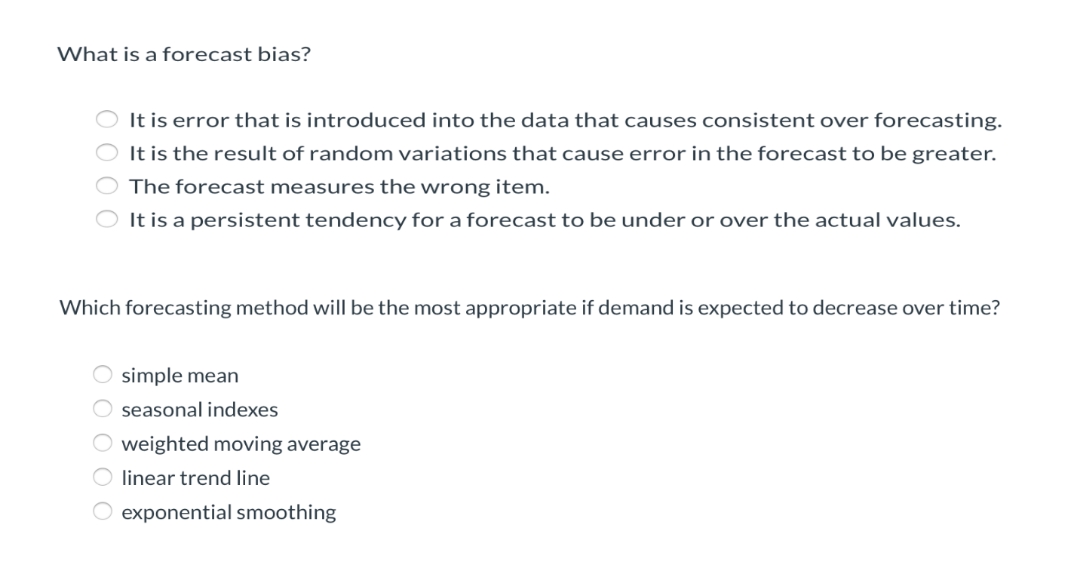Choose the 'seasonal indexes' answer
This screenshot has height=576, width=1080.
pyautogui.click(x=102, y=408)
